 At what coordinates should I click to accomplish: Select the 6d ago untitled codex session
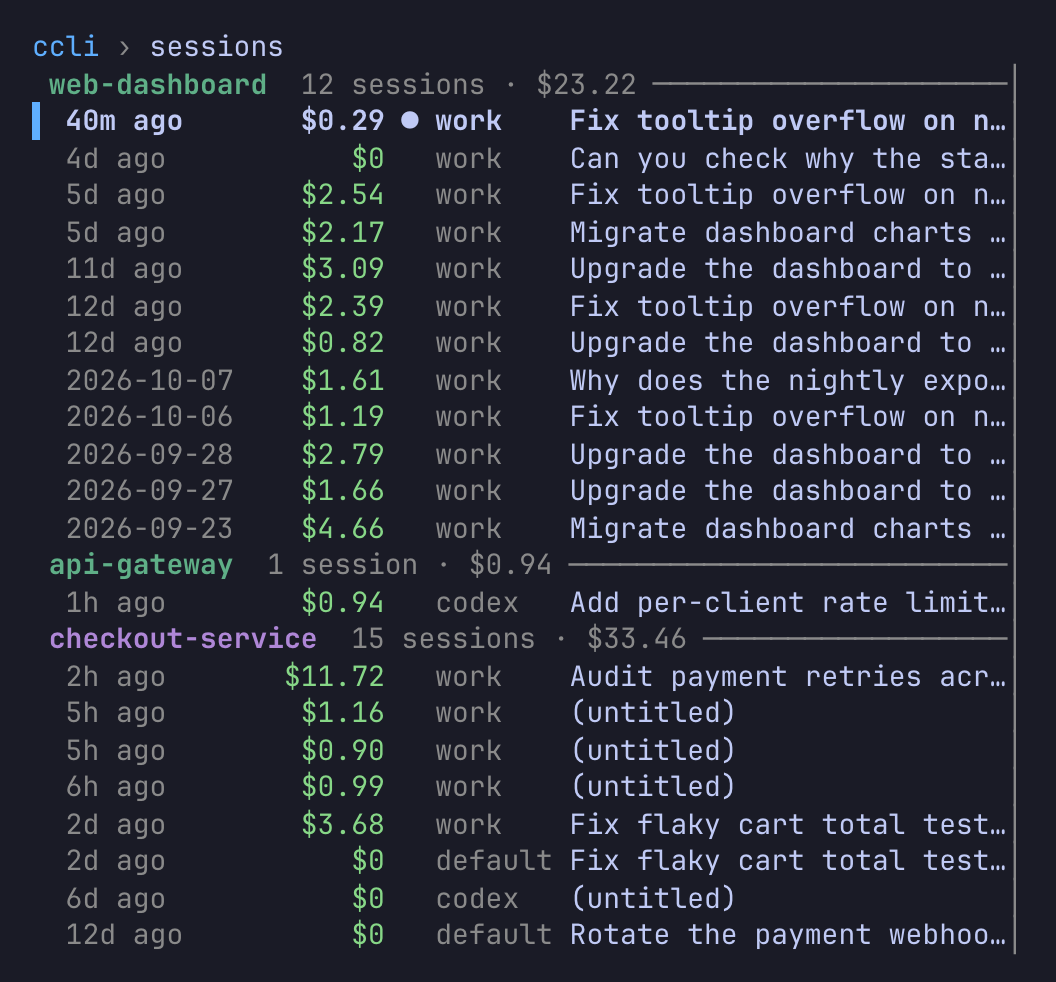click(519, 898)
